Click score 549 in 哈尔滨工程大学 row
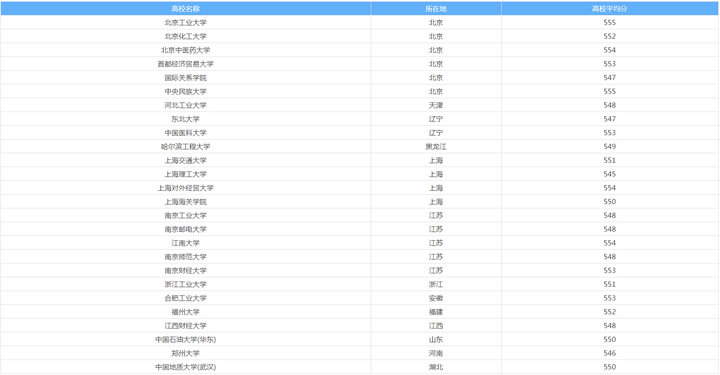The height and width of the screenshot is (375, 720). tap(609, 146)
